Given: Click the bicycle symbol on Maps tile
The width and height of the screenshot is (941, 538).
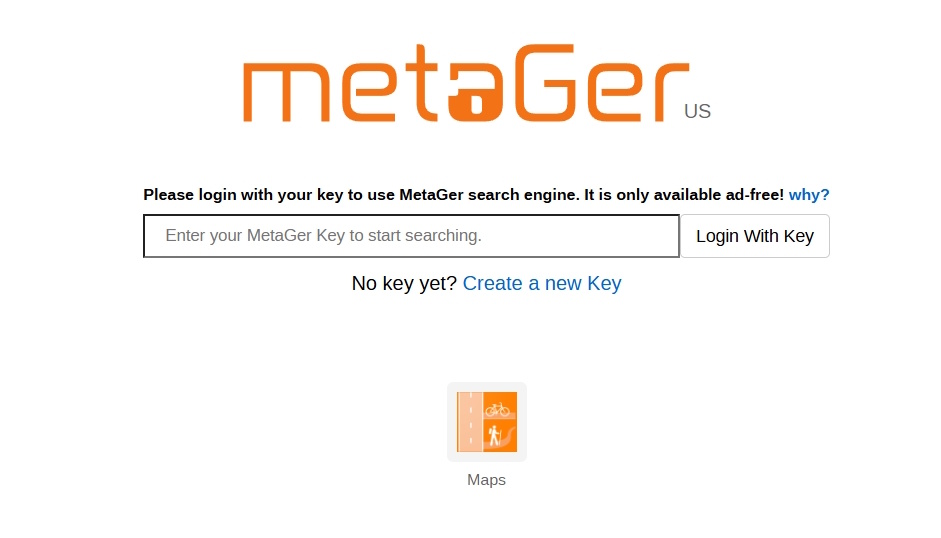Looking at the screenshot, I should pyautogui.click(x=498, y=408).
